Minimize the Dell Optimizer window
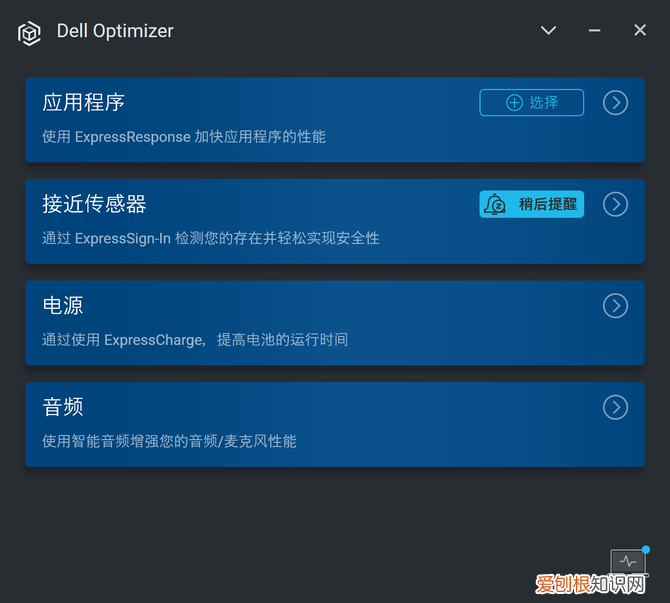This screenshot has width=670, height=603. (x=594, y=30)
